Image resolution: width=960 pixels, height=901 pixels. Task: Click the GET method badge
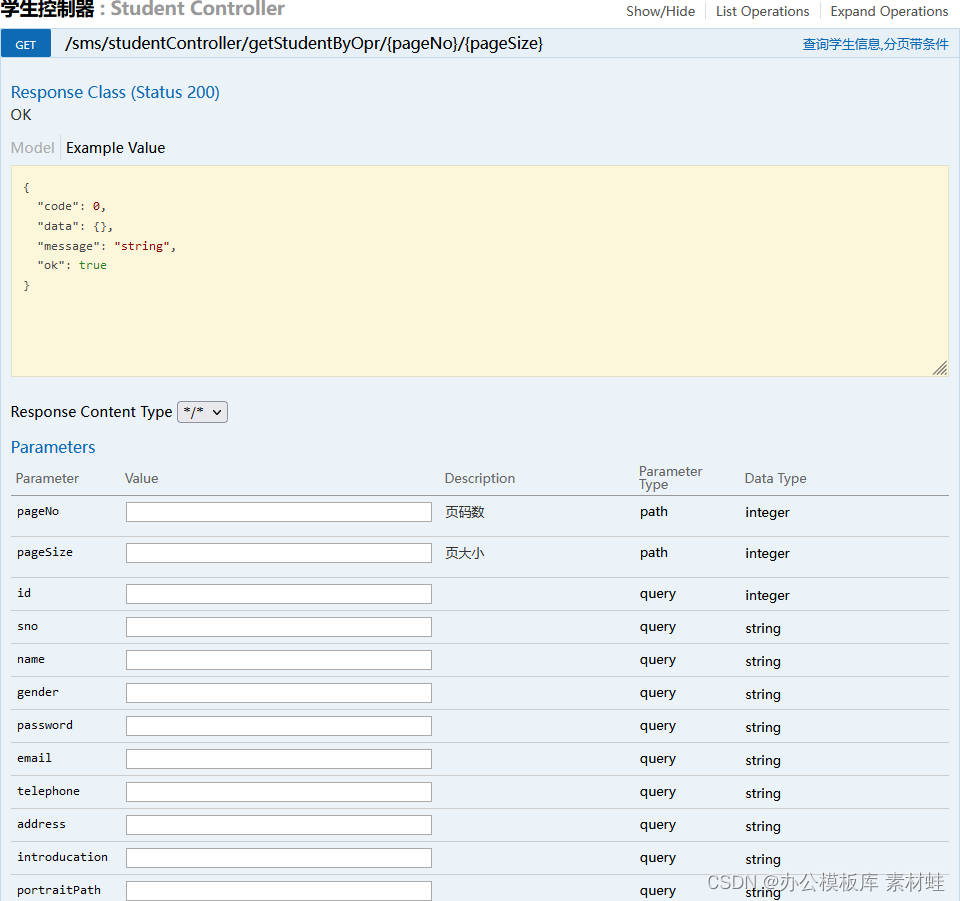click(x=26, y=44)
